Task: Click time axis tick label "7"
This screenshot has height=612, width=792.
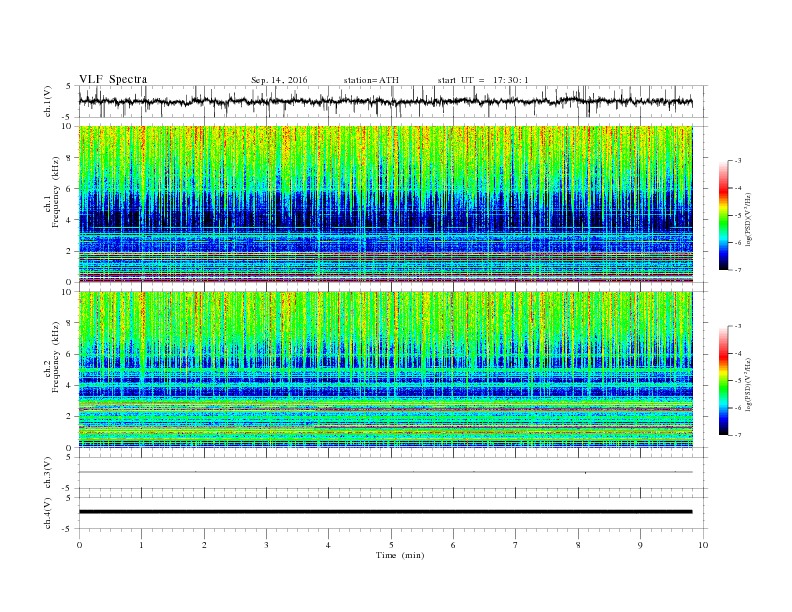Action: (x=516, y=545)
